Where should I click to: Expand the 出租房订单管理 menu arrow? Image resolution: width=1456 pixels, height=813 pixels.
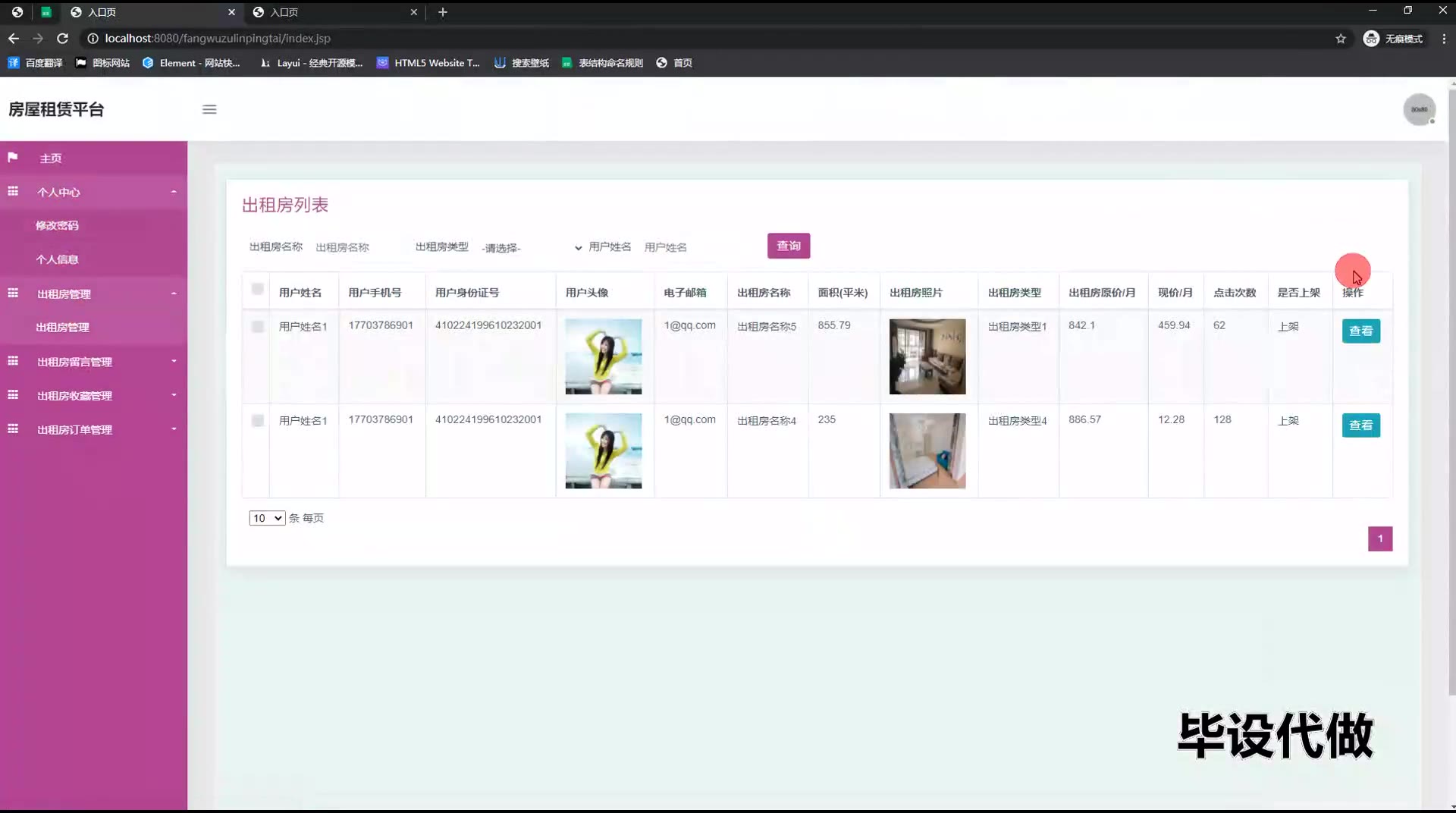point(174,429)
